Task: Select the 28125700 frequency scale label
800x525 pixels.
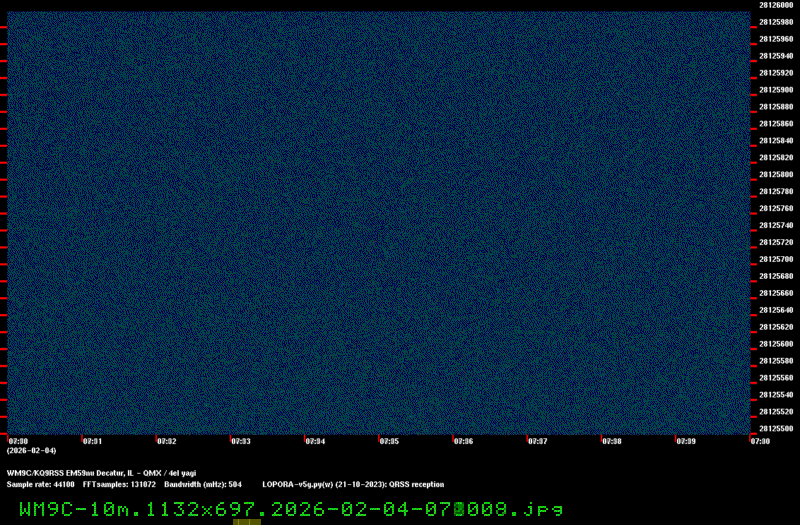Action: tap(776, 259)
